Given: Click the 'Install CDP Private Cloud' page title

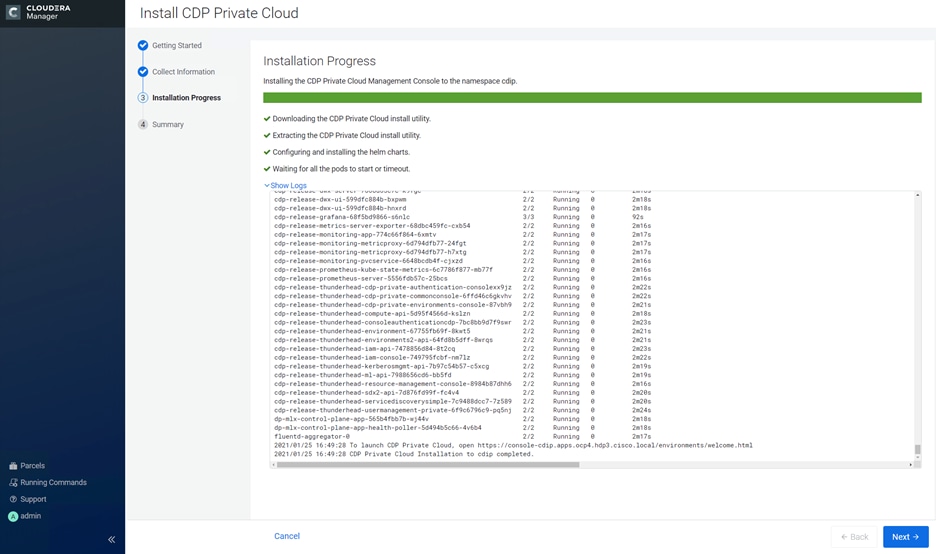Looking at the screenshot, I should [x=219, y=13].
